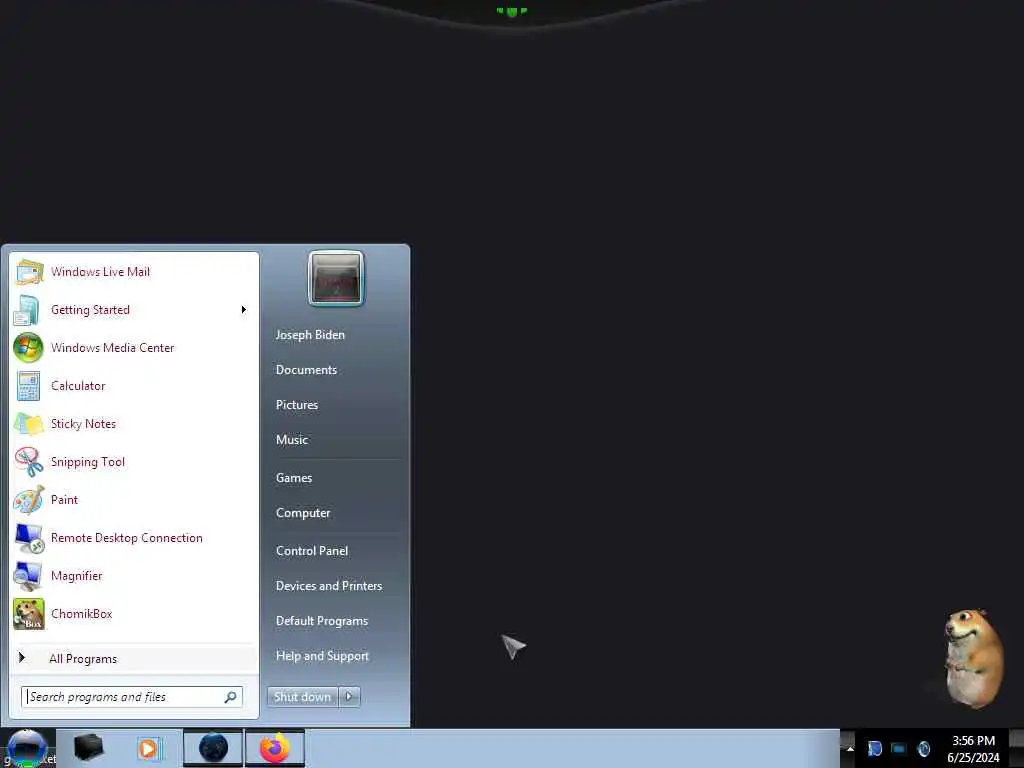The image size is (1024, 768).
Task: Click the Start orb button
Action: pos(27,748)
